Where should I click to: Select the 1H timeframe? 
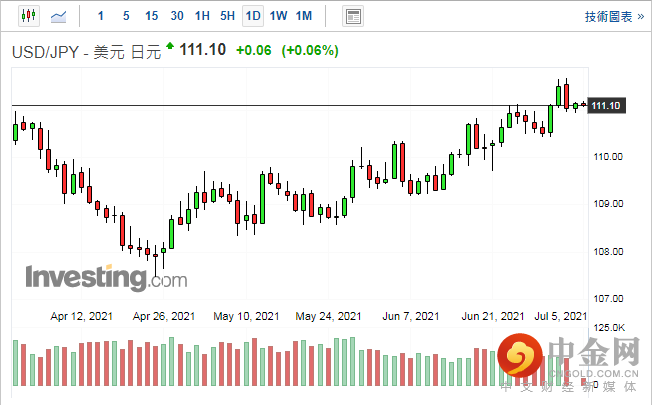[202, 16]
